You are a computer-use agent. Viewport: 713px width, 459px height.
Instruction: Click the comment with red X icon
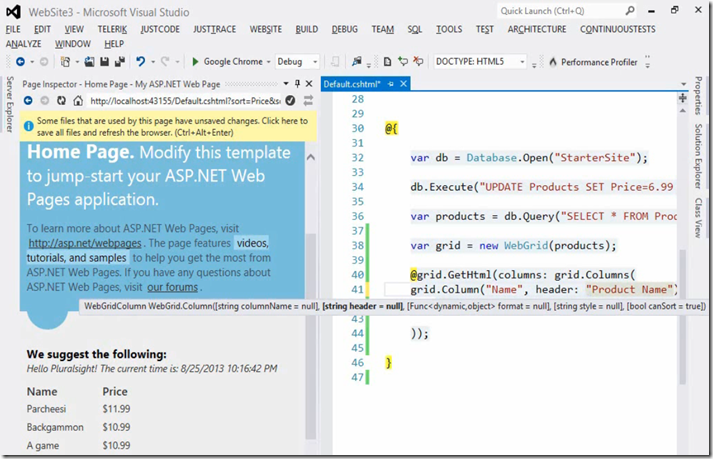pos(418,61)
